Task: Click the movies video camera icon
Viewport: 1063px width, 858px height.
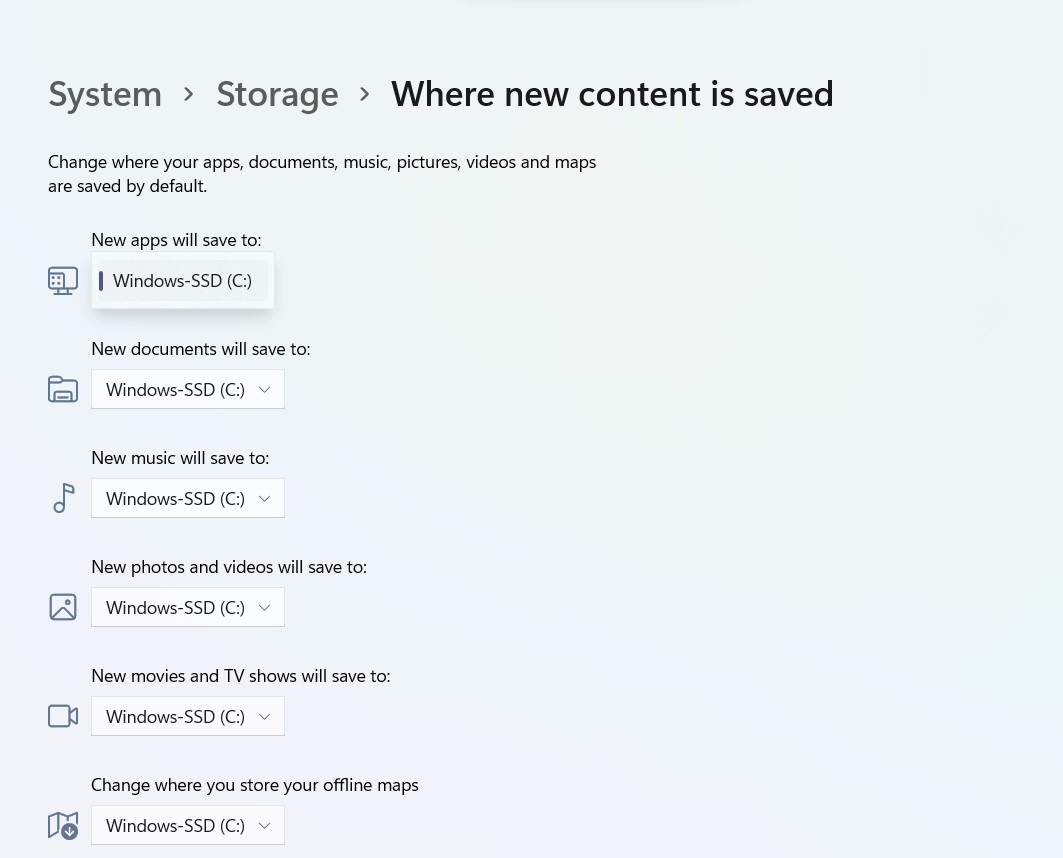Action: pos(63,716)
